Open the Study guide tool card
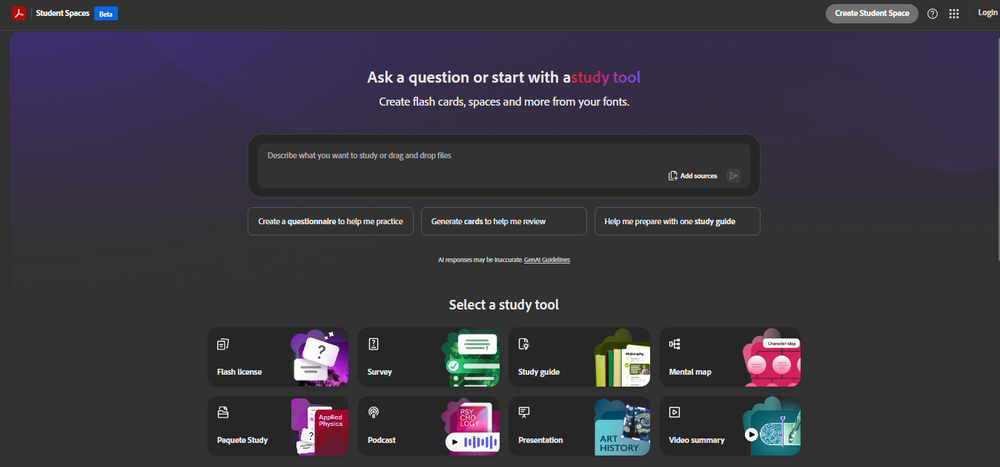The width and height of the screenshot is (1000, 467). point(579,357)
